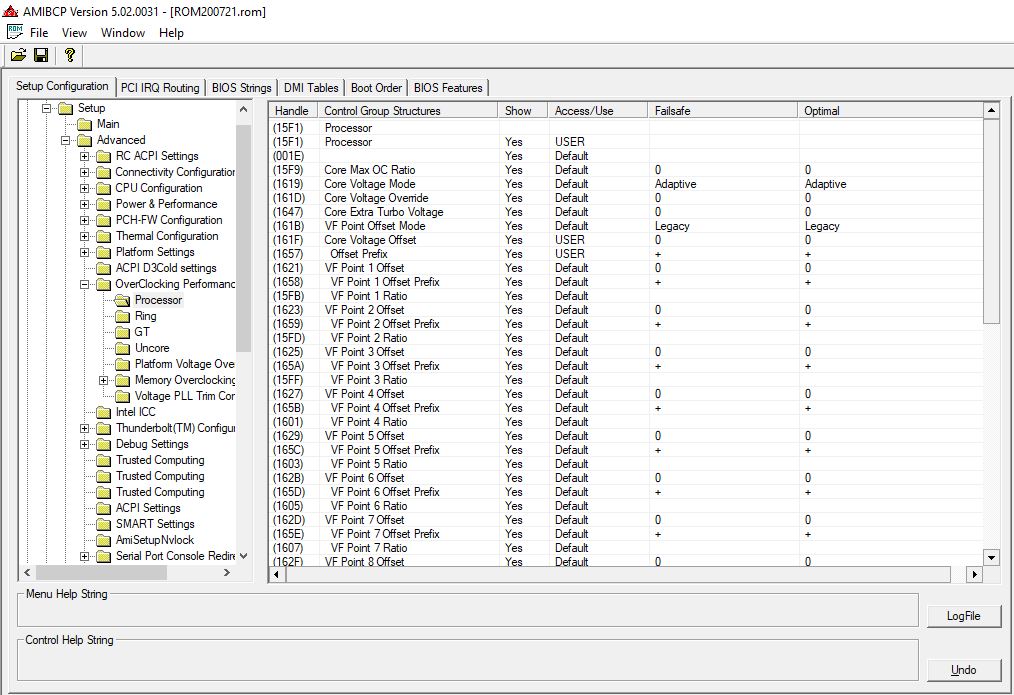Expand the Connectivity Configuration node
This screenshot has height=695, width=1014.
(85, 173)
